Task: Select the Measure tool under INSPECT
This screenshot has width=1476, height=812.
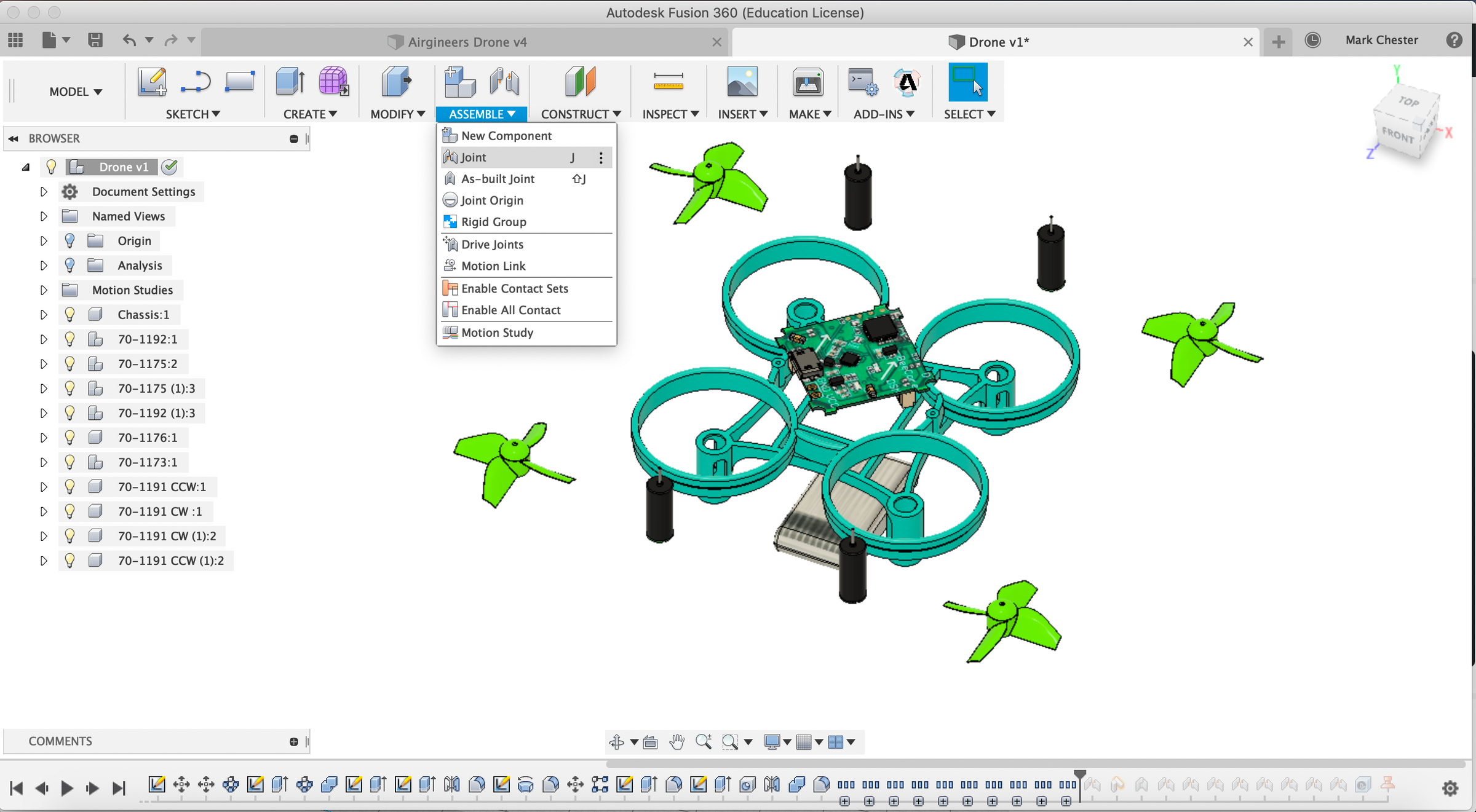Action: pos(669,82)
